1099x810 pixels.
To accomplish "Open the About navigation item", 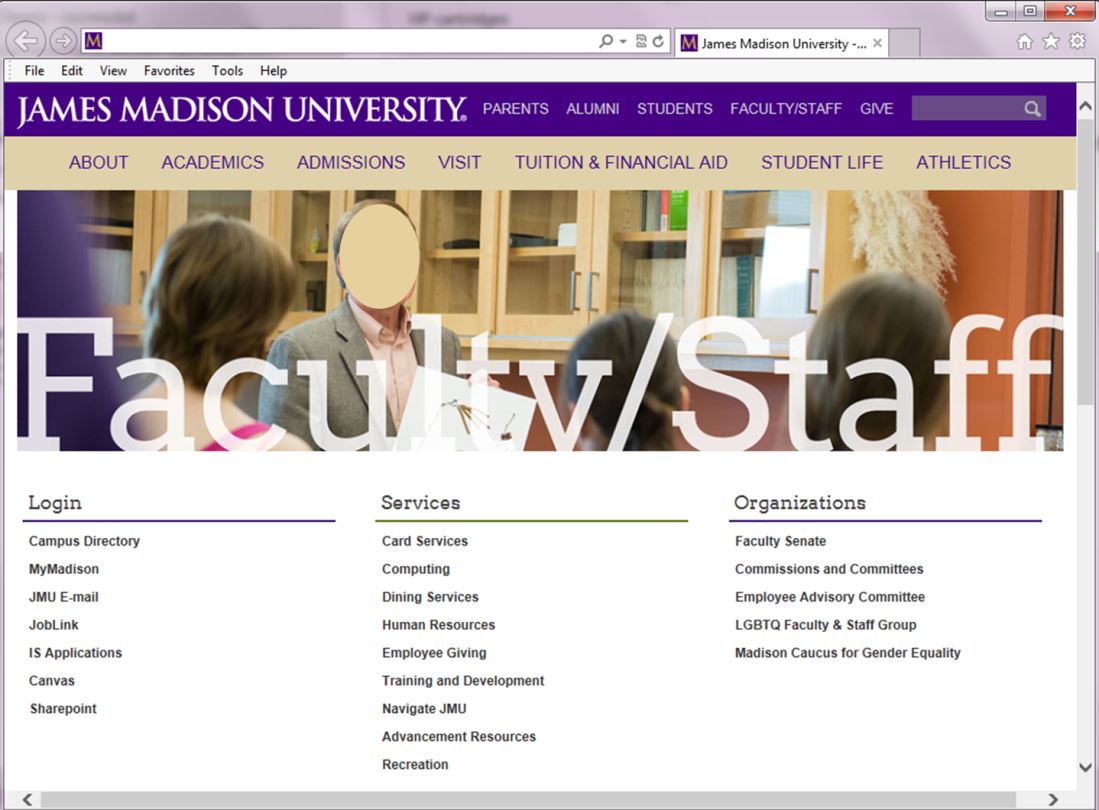I will tap(98, 163).
